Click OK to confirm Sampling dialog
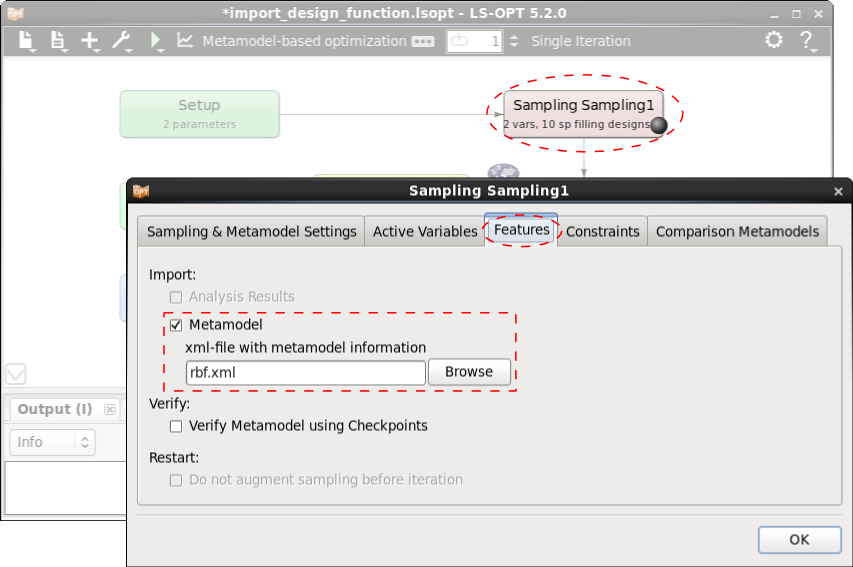The image size is (853, 567). click(x=799, y=540)
